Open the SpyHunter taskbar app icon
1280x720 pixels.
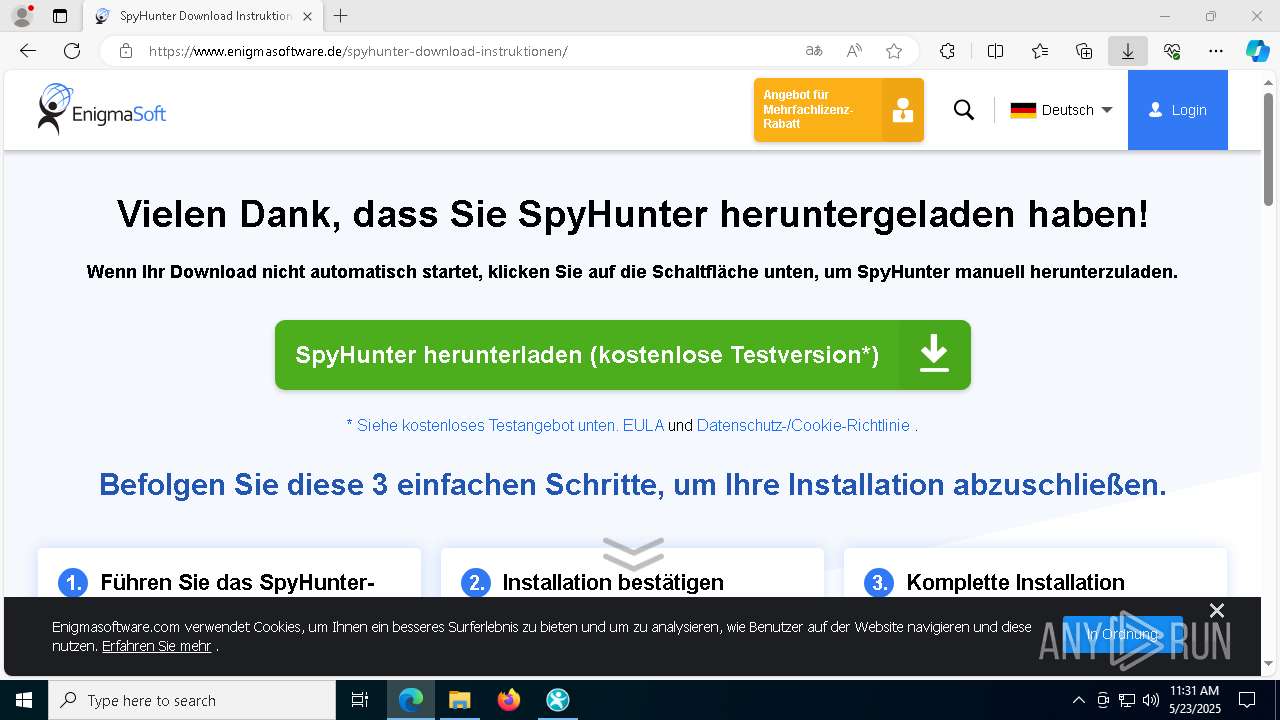(x=558, y=700)
